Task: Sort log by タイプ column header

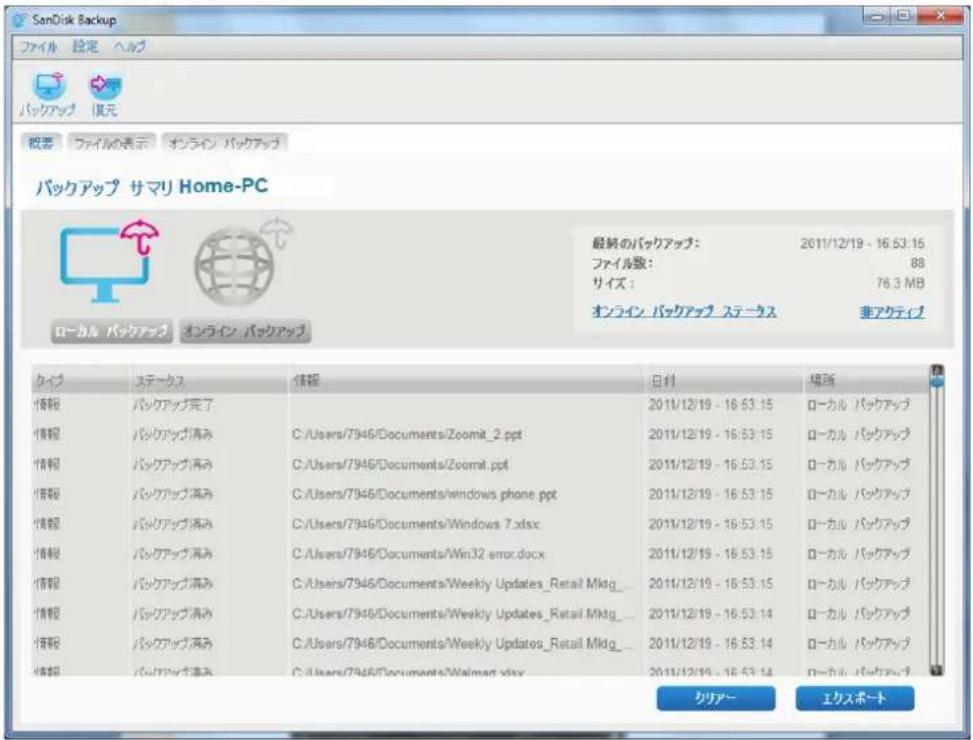Action: pos(81,380)
